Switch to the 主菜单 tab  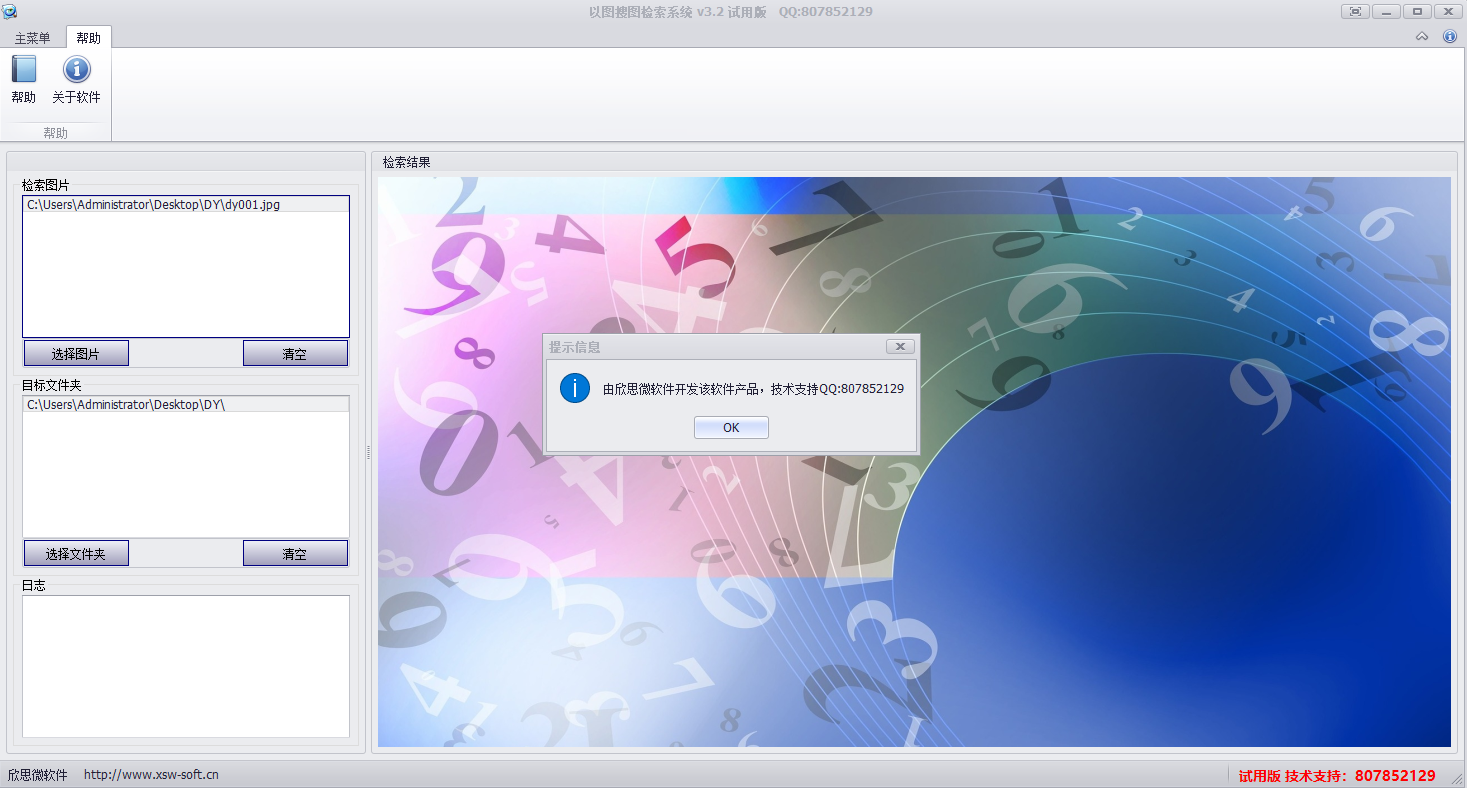(x=32, y=38)
